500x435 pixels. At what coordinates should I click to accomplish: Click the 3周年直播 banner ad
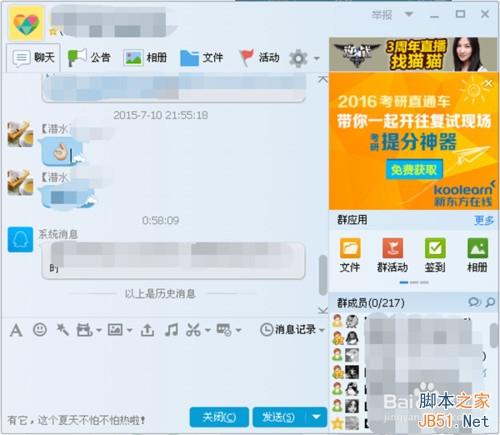click(413, 54)
